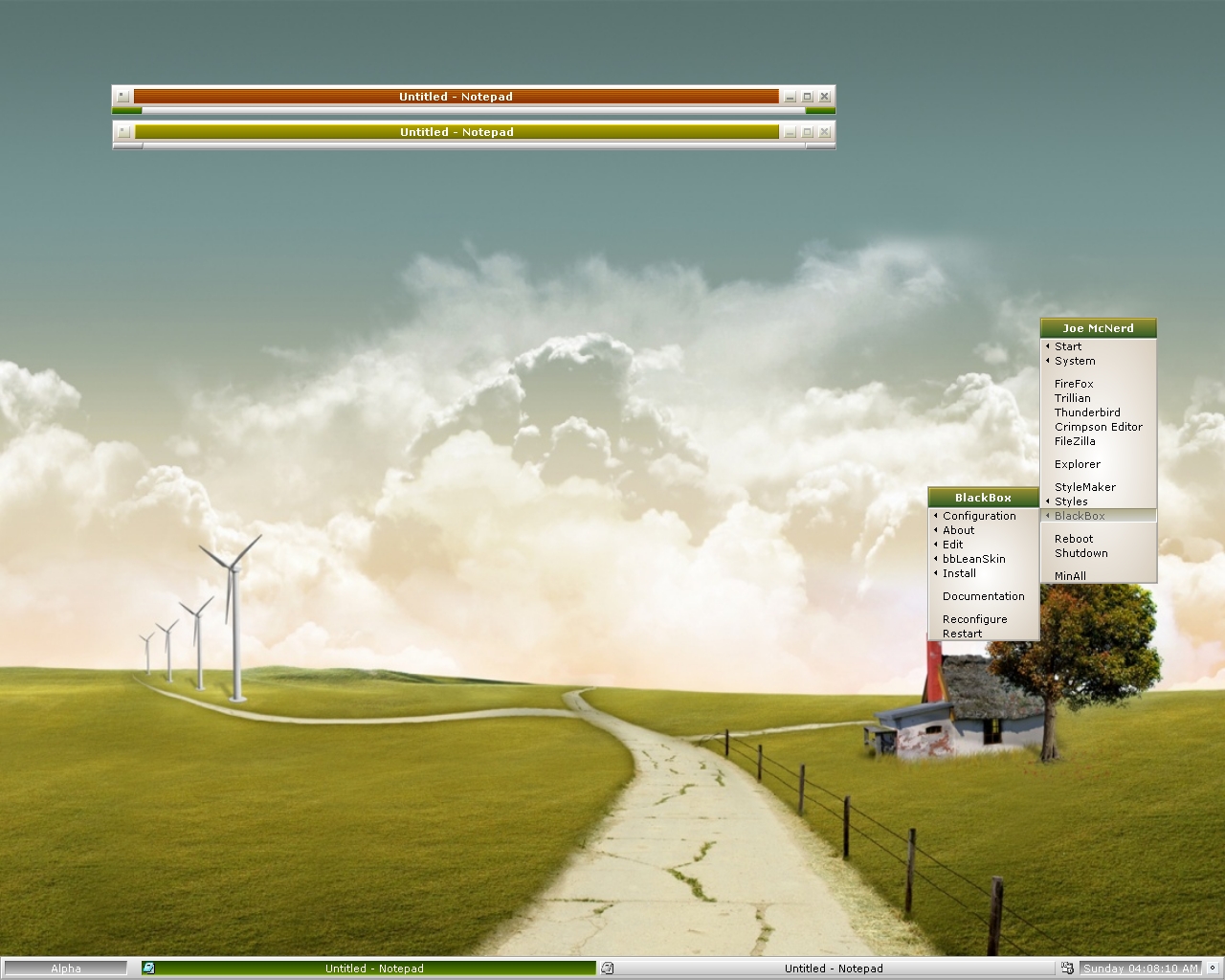Choose Reboot in the menu

pyautogui.click(x=1099, y=539)
